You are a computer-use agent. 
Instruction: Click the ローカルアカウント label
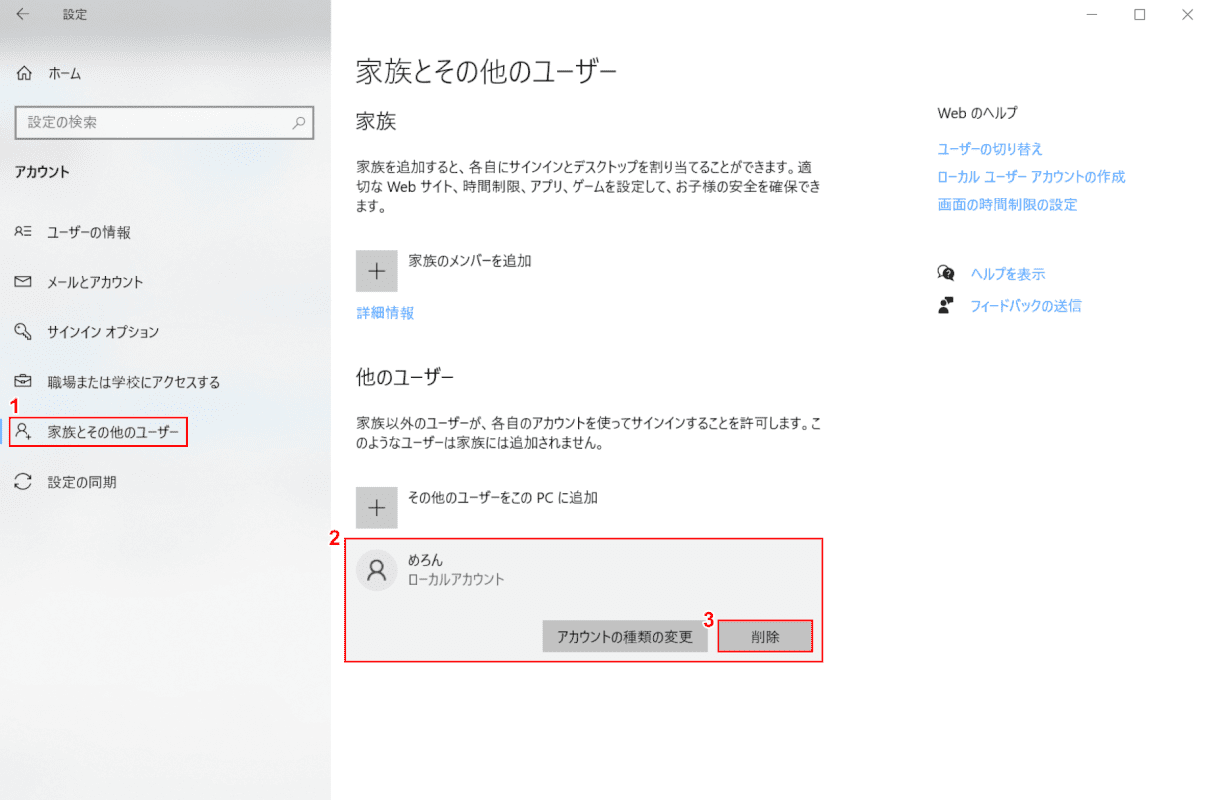457,579
